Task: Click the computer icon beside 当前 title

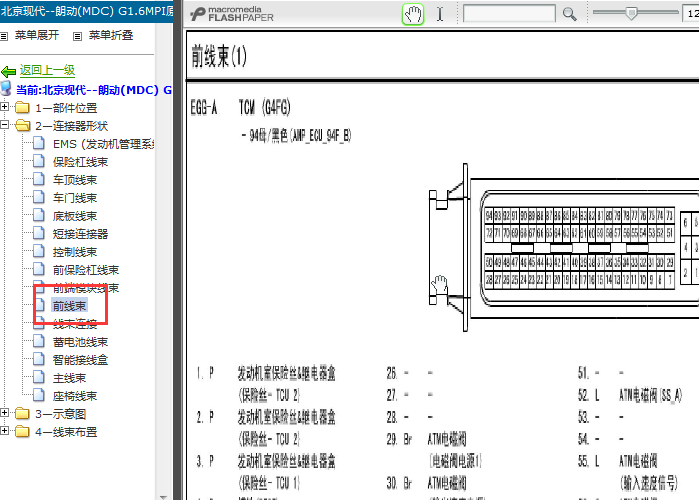Action: click(6, 88)
